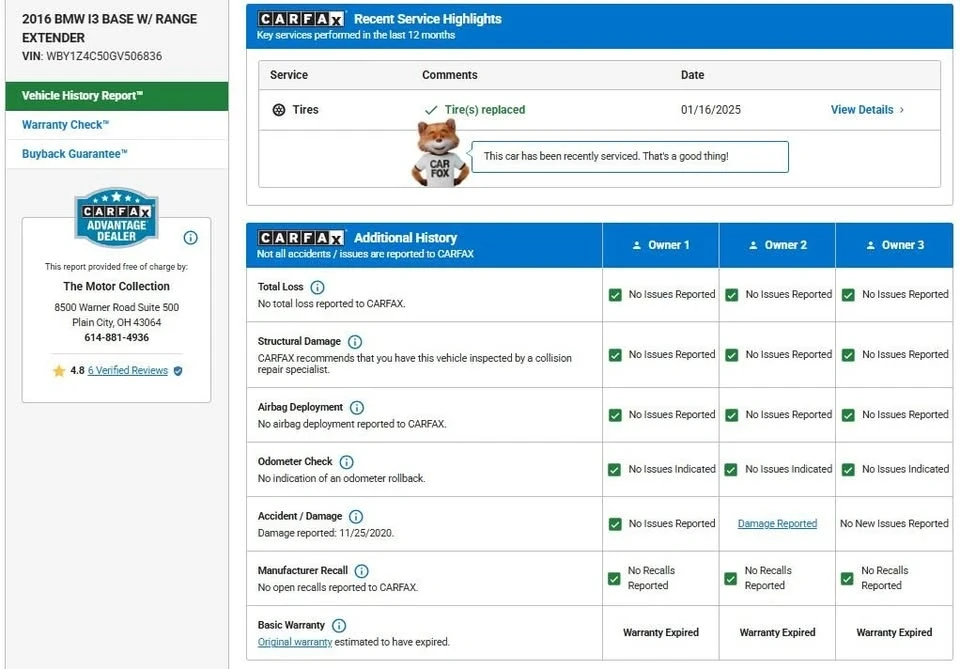This screenshot has height=669, width=960.
Task: Open info icon beside Accident / Damage
Action: click(356, 517)
